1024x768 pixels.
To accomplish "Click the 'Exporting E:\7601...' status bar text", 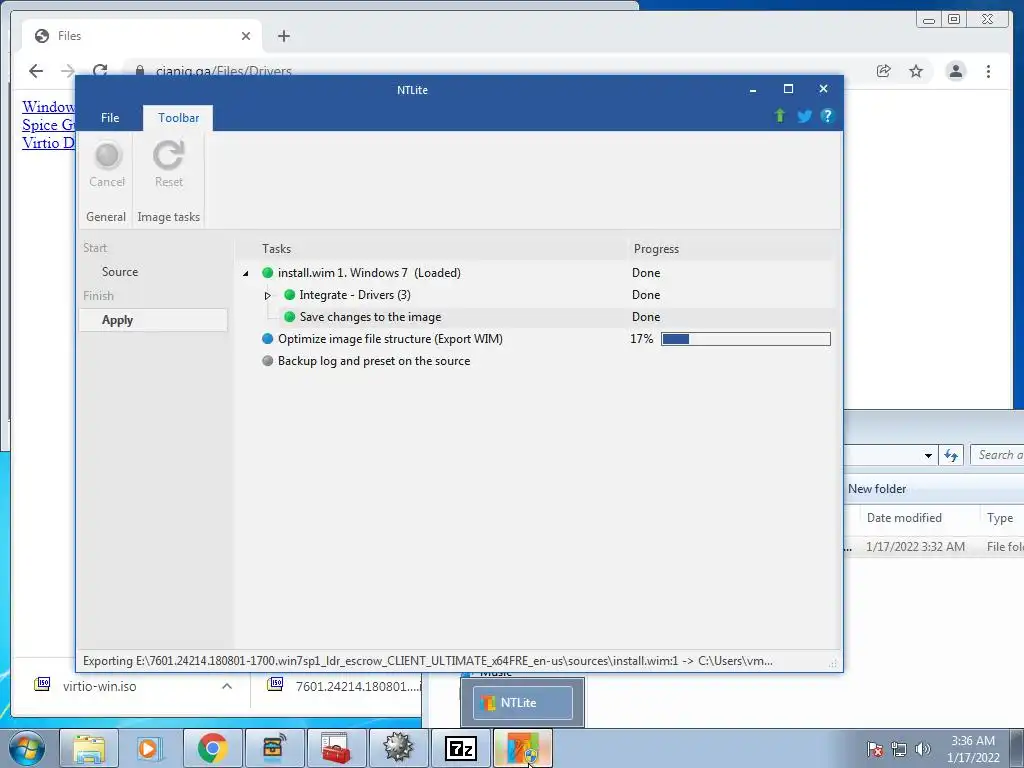I will tap(428, 661).
